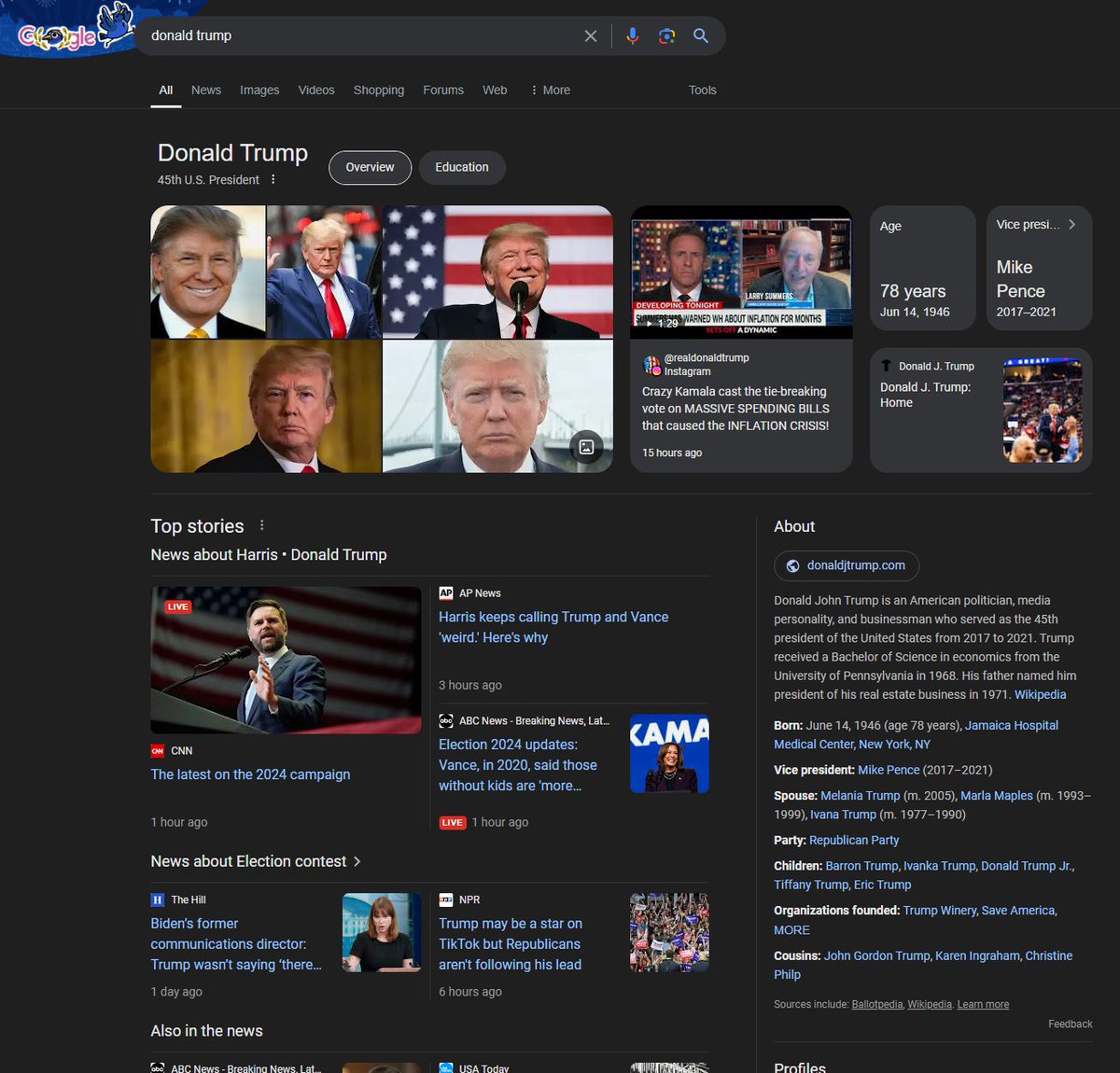
Task: Click the Melania Trump spouse link
Action: [x=861, y=795]
